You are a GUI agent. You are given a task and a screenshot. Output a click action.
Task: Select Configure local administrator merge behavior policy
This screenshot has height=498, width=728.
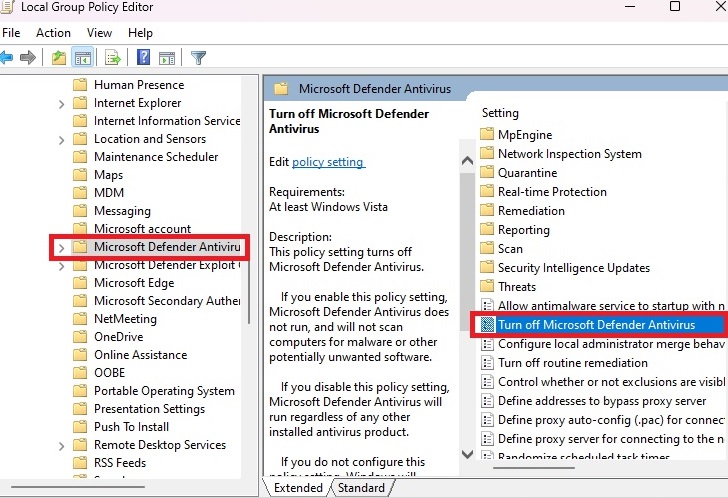611,344
